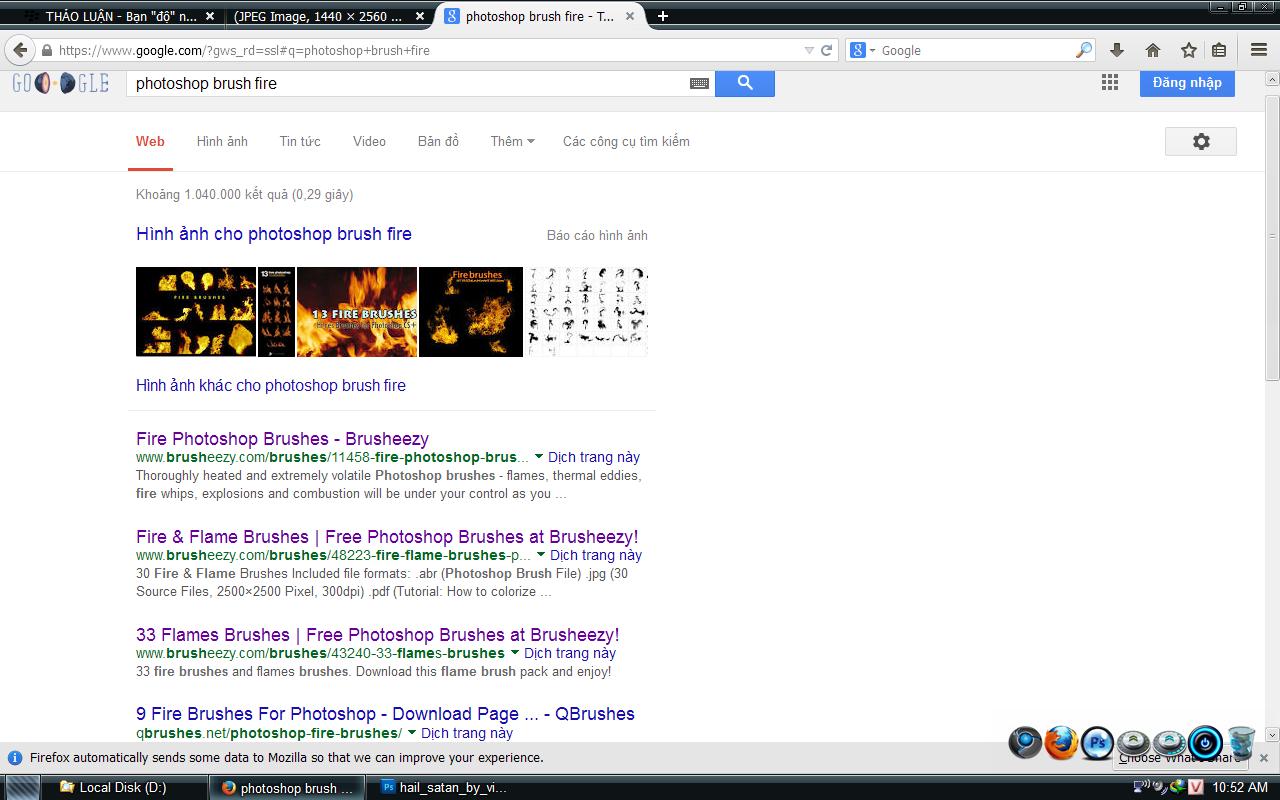This screenshot has width=1280, height=800.
Task: Go back using the browser back arrow
Action: click(20, 50)
